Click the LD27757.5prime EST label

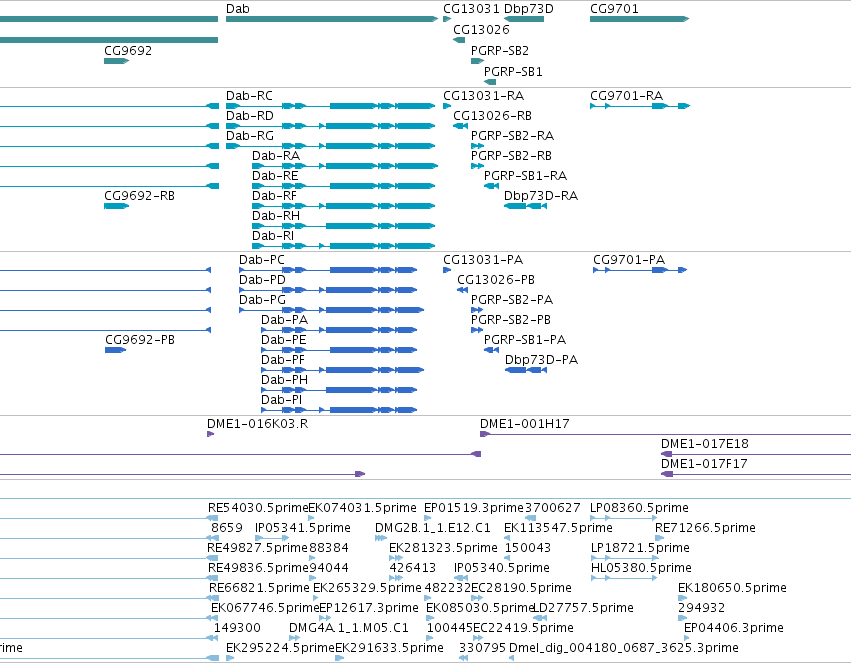point(584,609)
